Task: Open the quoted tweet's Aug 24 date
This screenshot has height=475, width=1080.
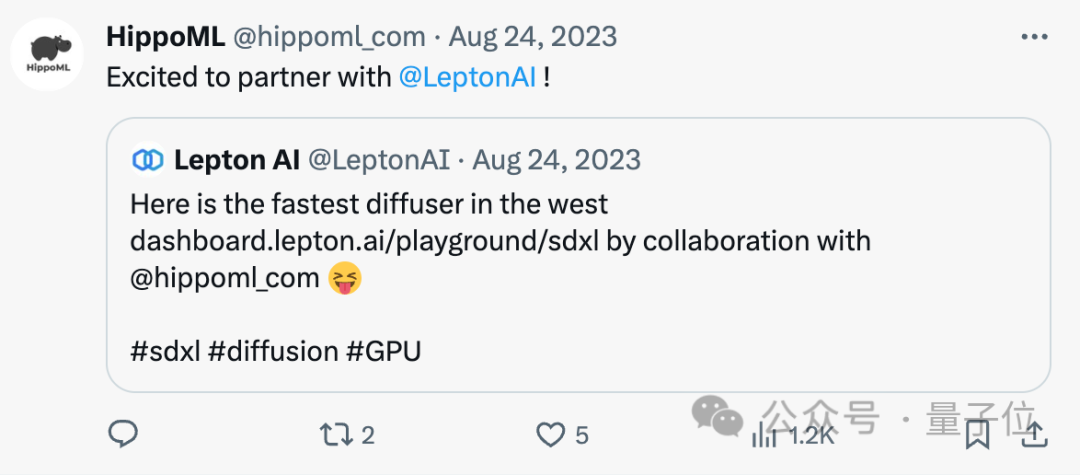Action: pos(556,160)
